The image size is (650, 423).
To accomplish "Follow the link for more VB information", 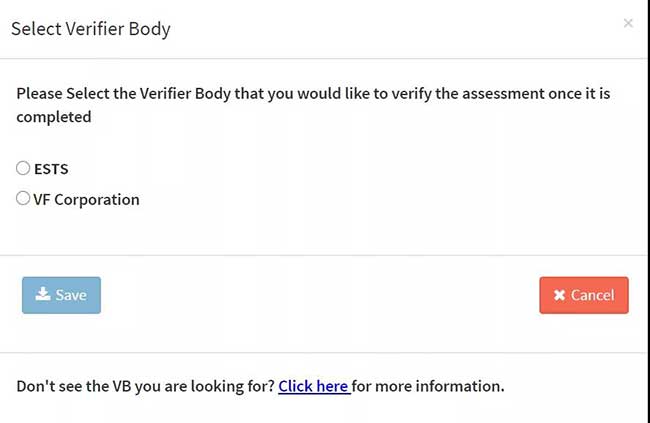I will tap(314, 386).
